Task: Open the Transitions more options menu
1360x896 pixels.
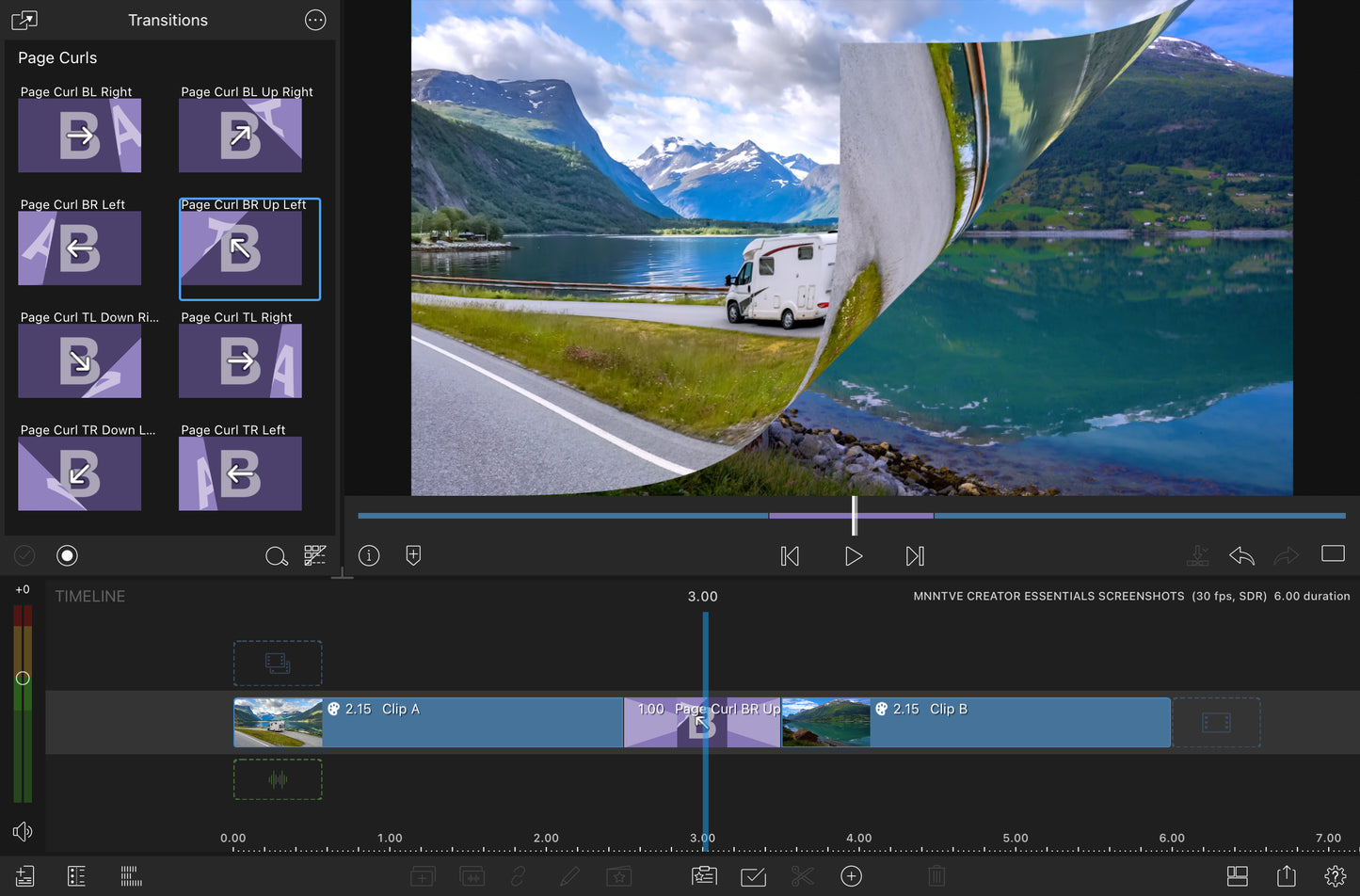Action: point(315,20)
